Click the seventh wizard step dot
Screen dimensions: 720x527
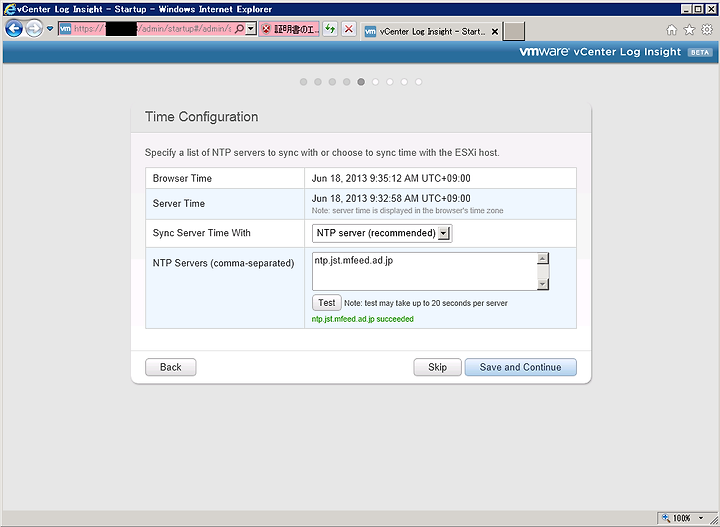coord(390,82)
